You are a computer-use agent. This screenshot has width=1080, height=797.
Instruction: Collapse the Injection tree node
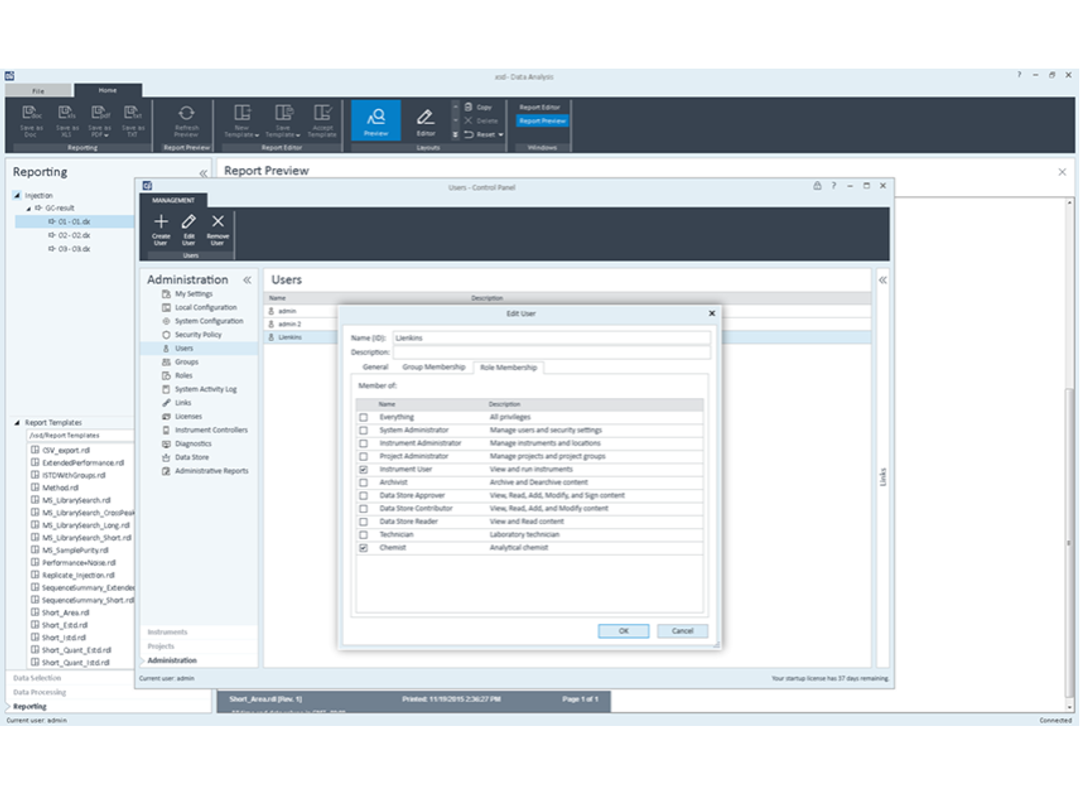click(17, 196)
